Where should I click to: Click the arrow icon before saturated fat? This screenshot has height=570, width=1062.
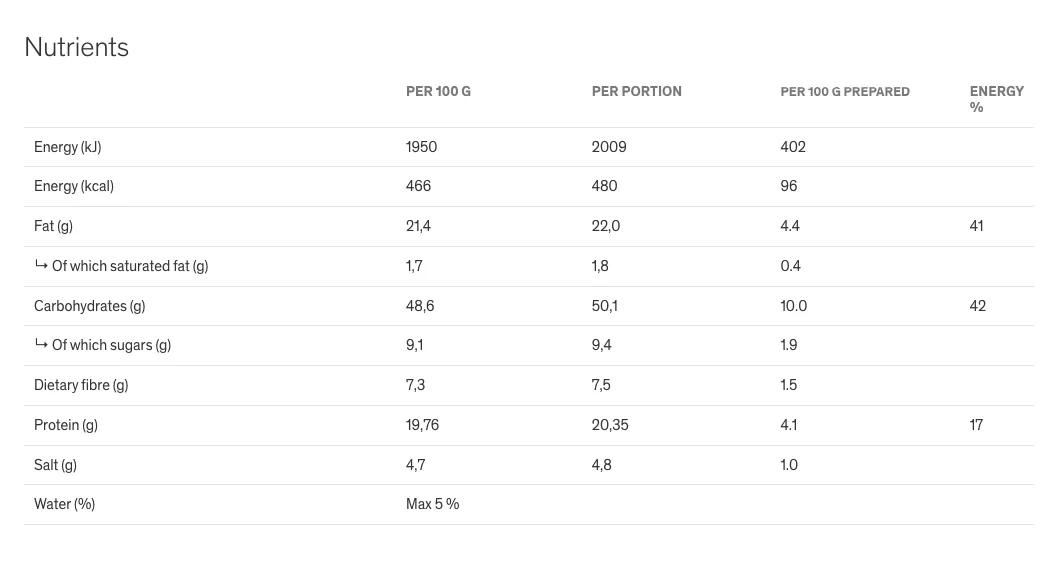(x=41, y=265)
